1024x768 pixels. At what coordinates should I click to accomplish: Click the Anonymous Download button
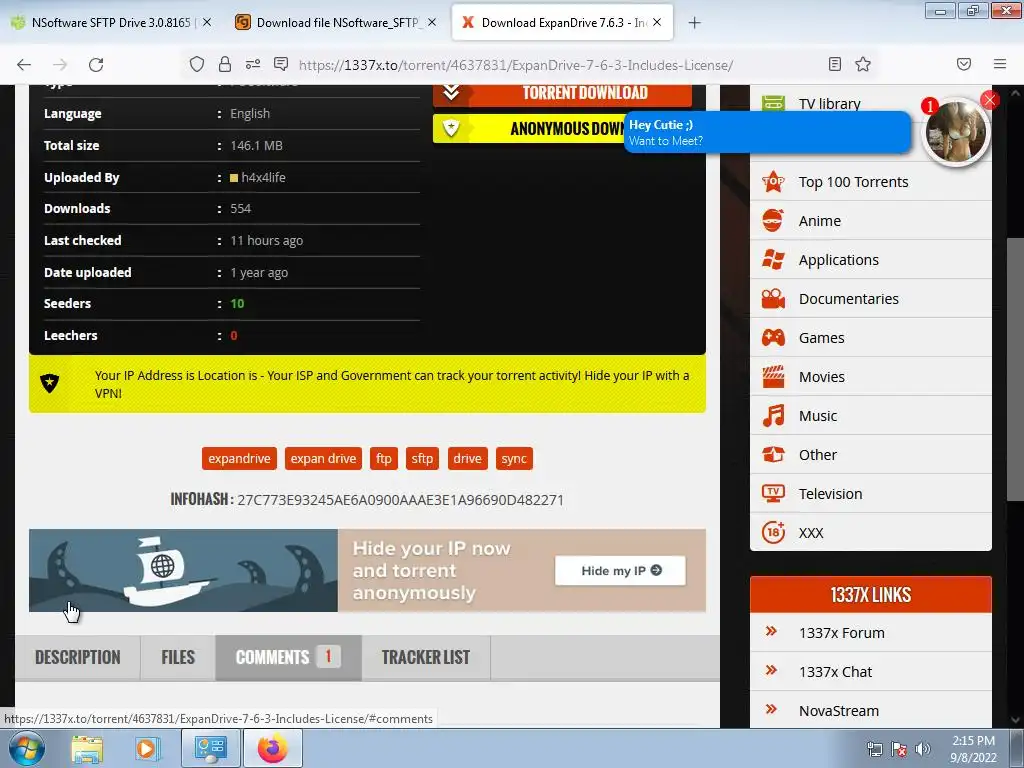(529, 129)
